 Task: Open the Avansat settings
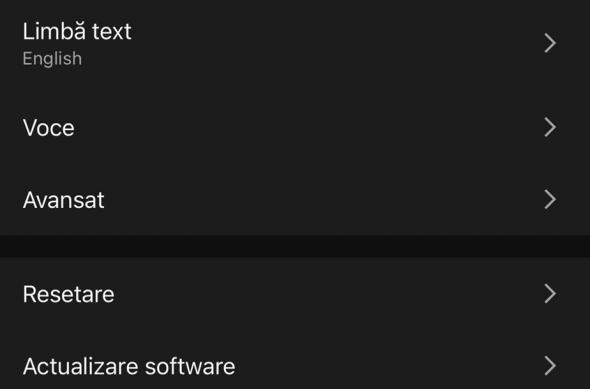pyautogui.click(x=295, y=199)
